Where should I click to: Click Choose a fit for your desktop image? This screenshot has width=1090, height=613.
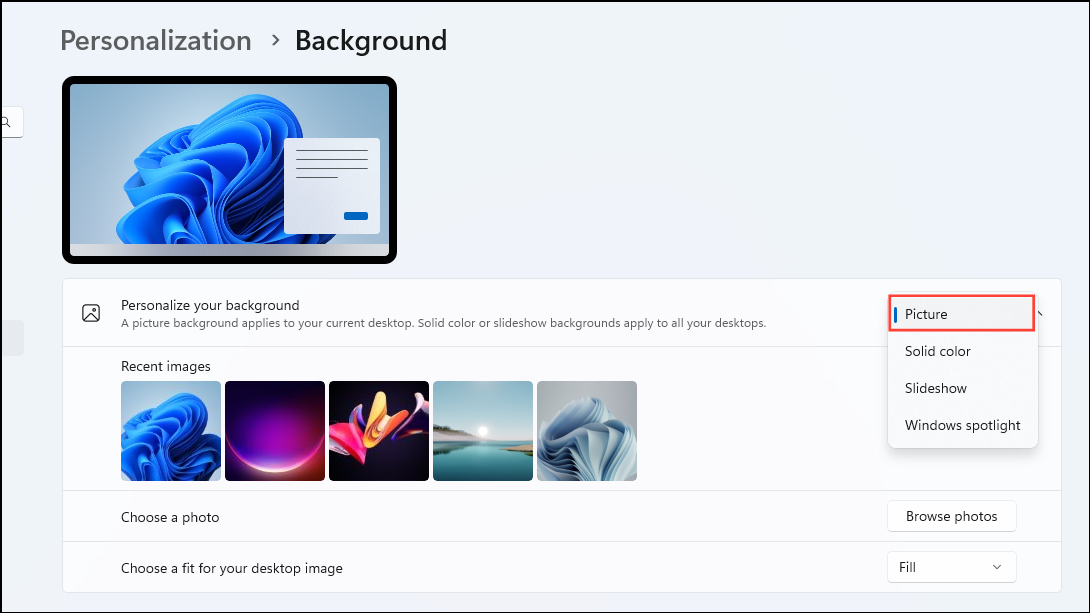(231, 569)
